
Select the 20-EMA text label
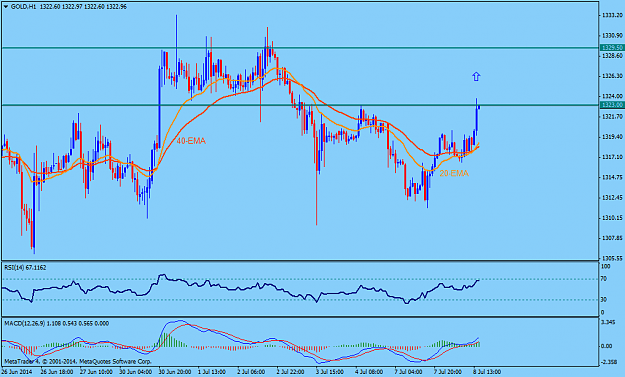coord(454,173)
